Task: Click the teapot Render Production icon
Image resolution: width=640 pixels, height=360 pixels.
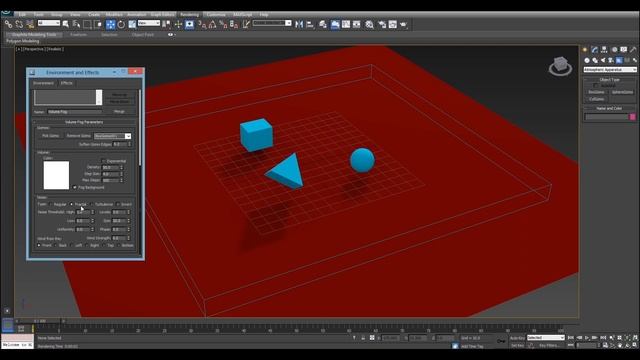Action: (404, 24)
